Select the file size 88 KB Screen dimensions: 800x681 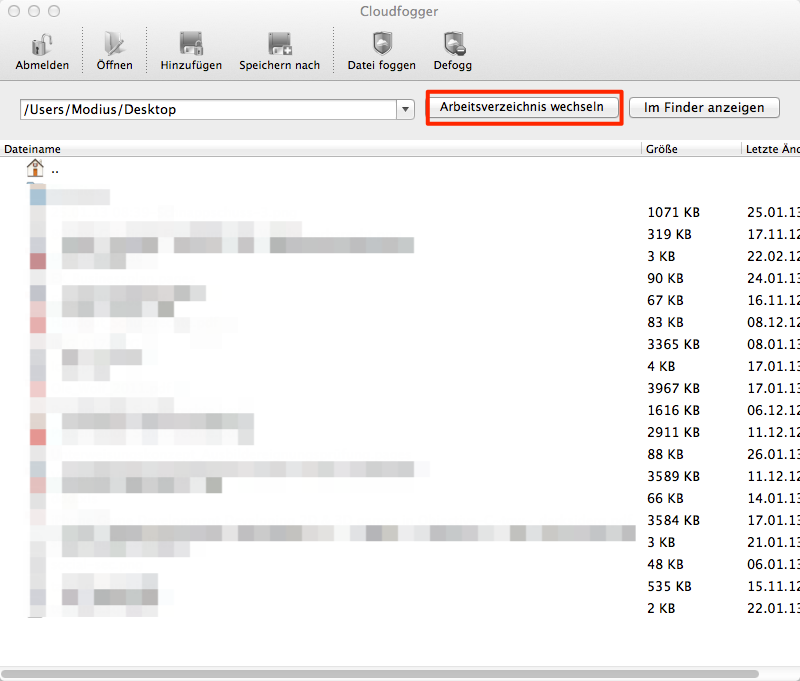(665, 454)
